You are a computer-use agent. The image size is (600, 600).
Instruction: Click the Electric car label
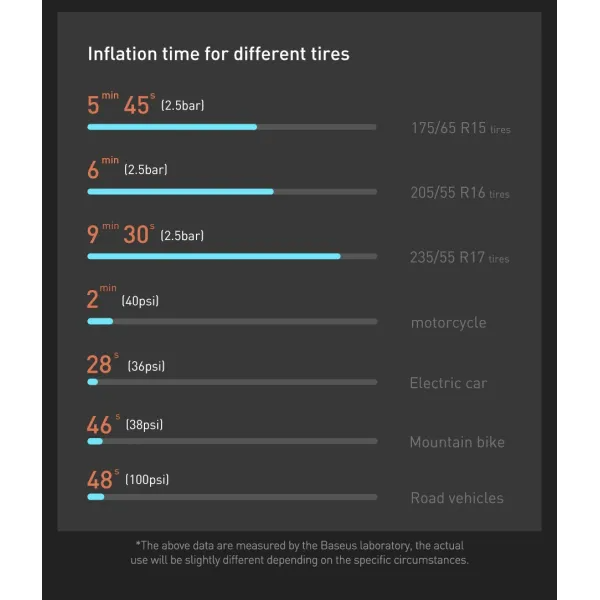coord(448,383)
